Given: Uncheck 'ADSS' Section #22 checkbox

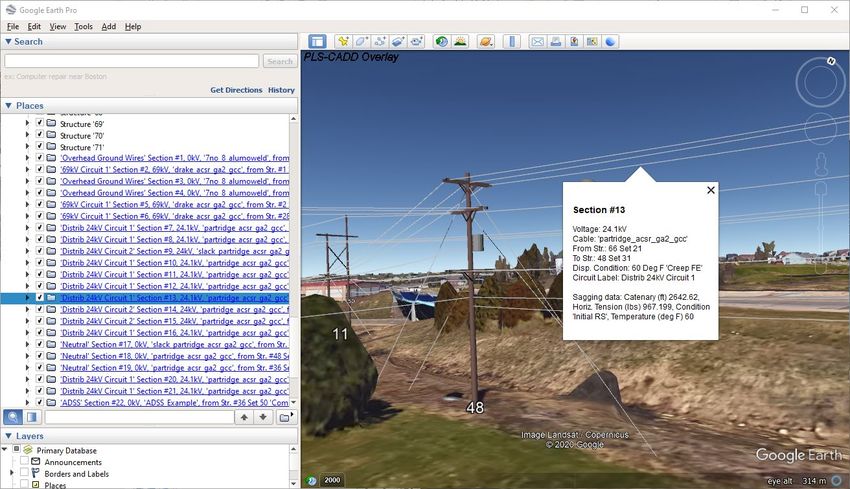Looking at the screenshot, I should tap(40, 402).
